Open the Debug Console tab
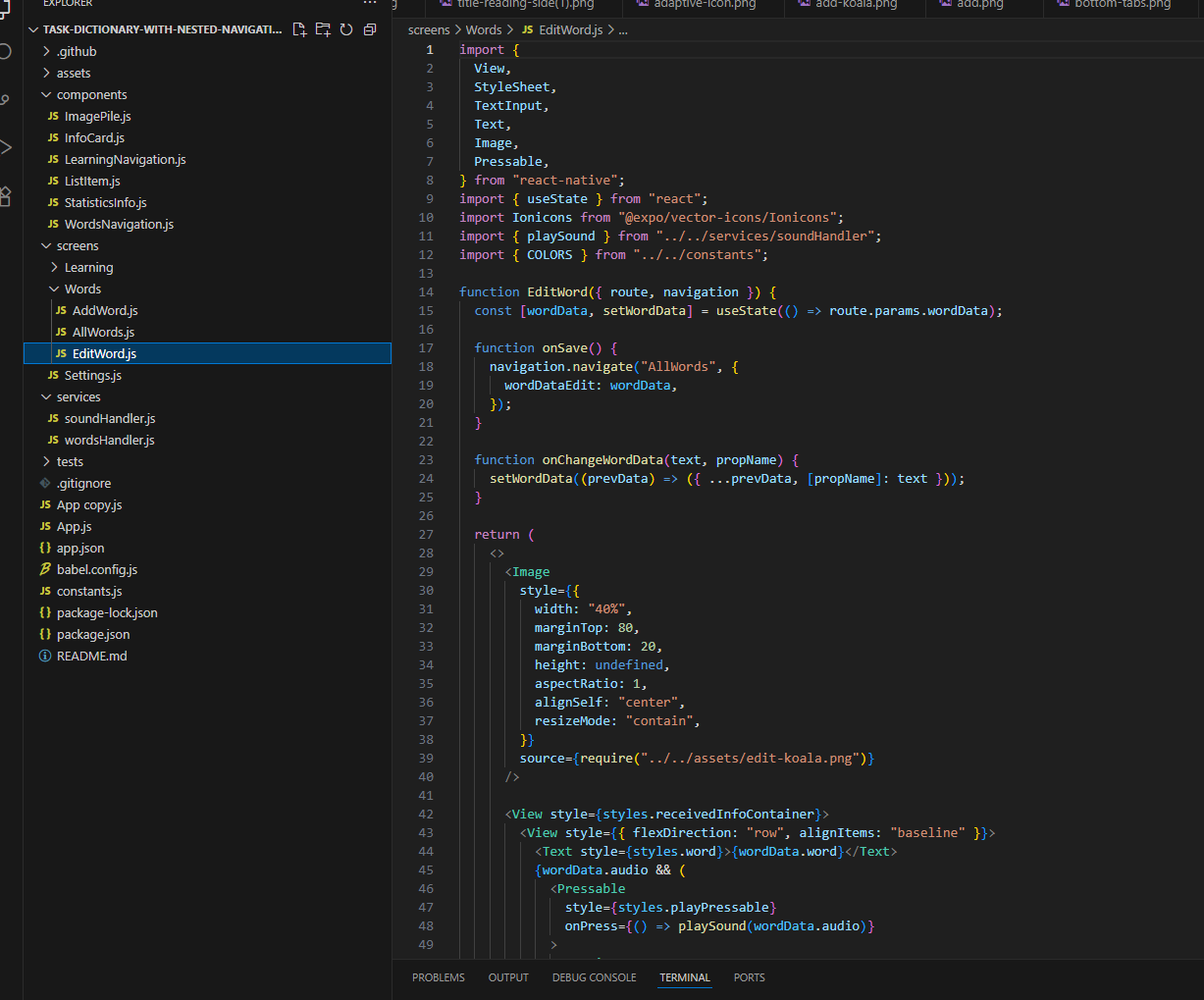Screen dimensions: 1204x1000 pos(594,978)
